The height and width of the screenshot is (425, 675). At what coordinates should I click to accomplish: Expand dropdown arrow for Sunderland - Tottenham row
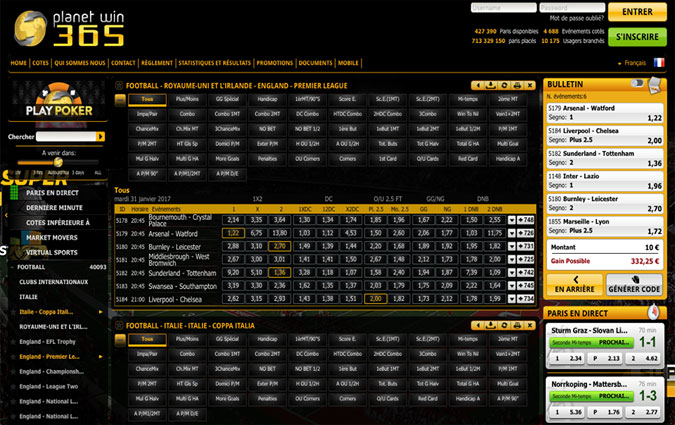[x=511, y=273]
